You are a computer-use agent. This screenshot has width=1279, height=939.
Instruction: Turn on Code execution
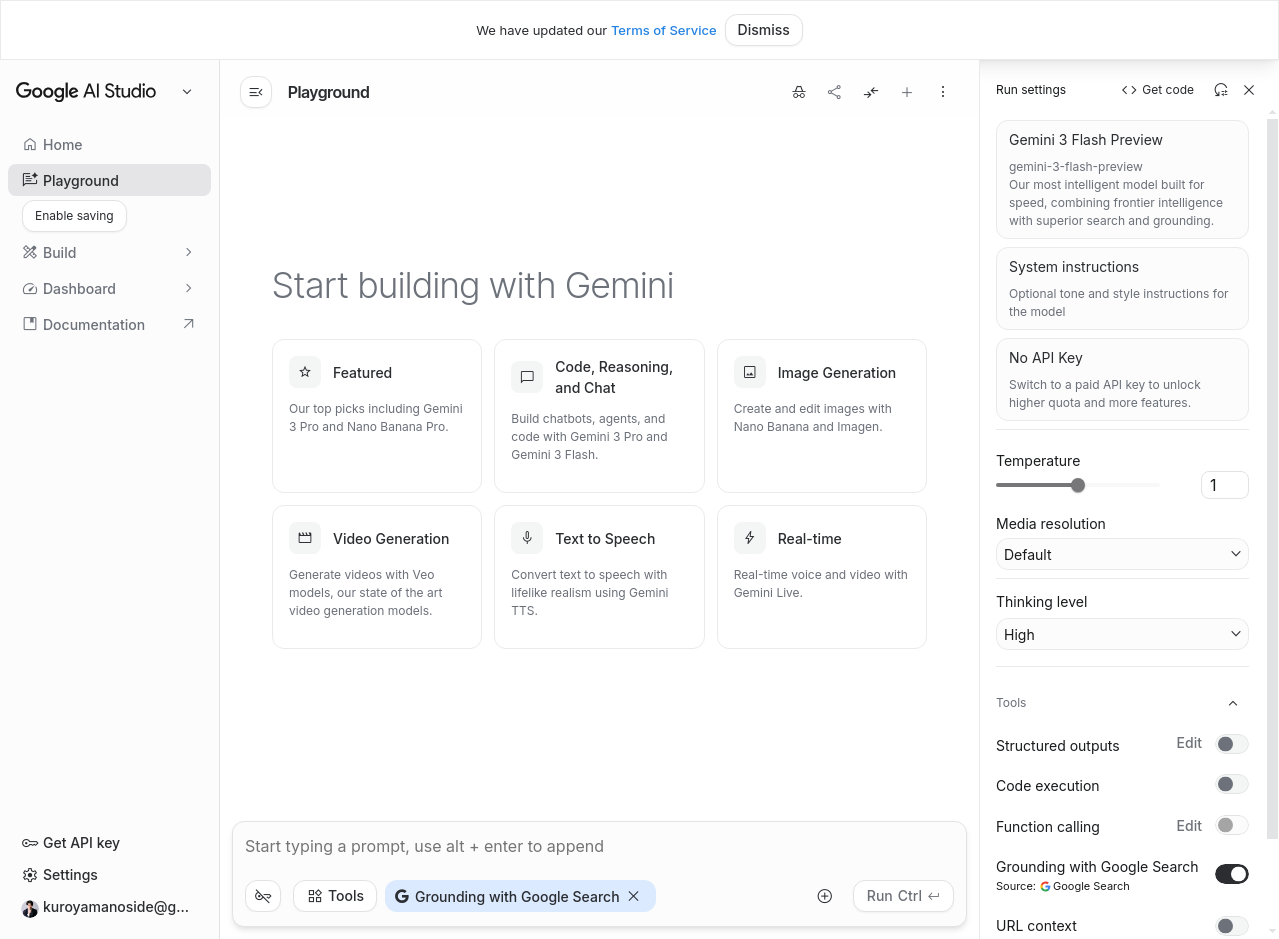tap(1231, 784)
